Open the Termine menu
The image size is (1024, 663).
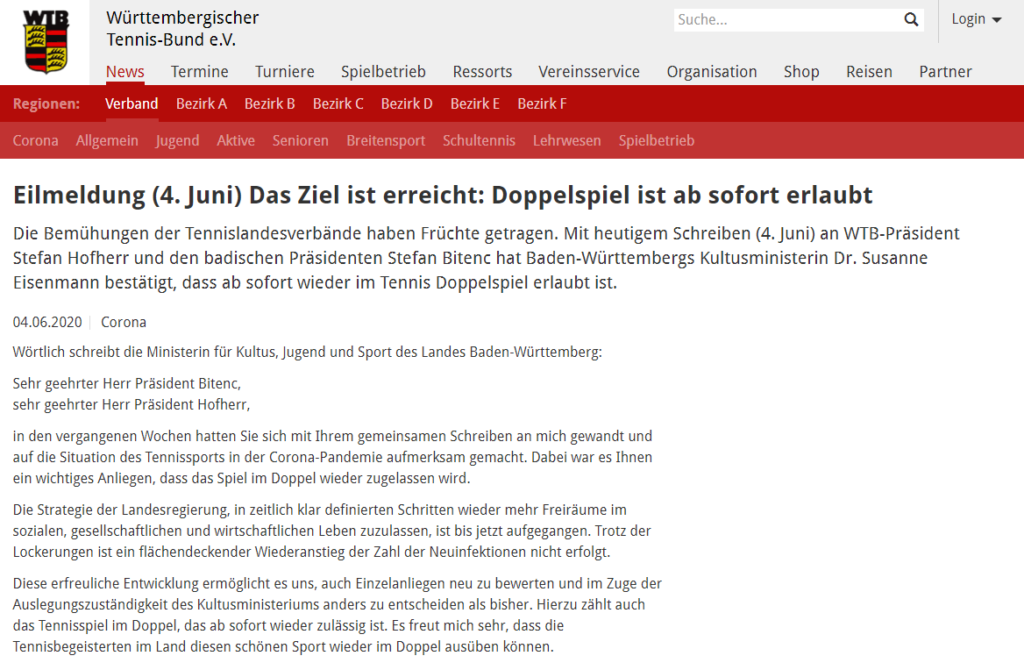200,71
